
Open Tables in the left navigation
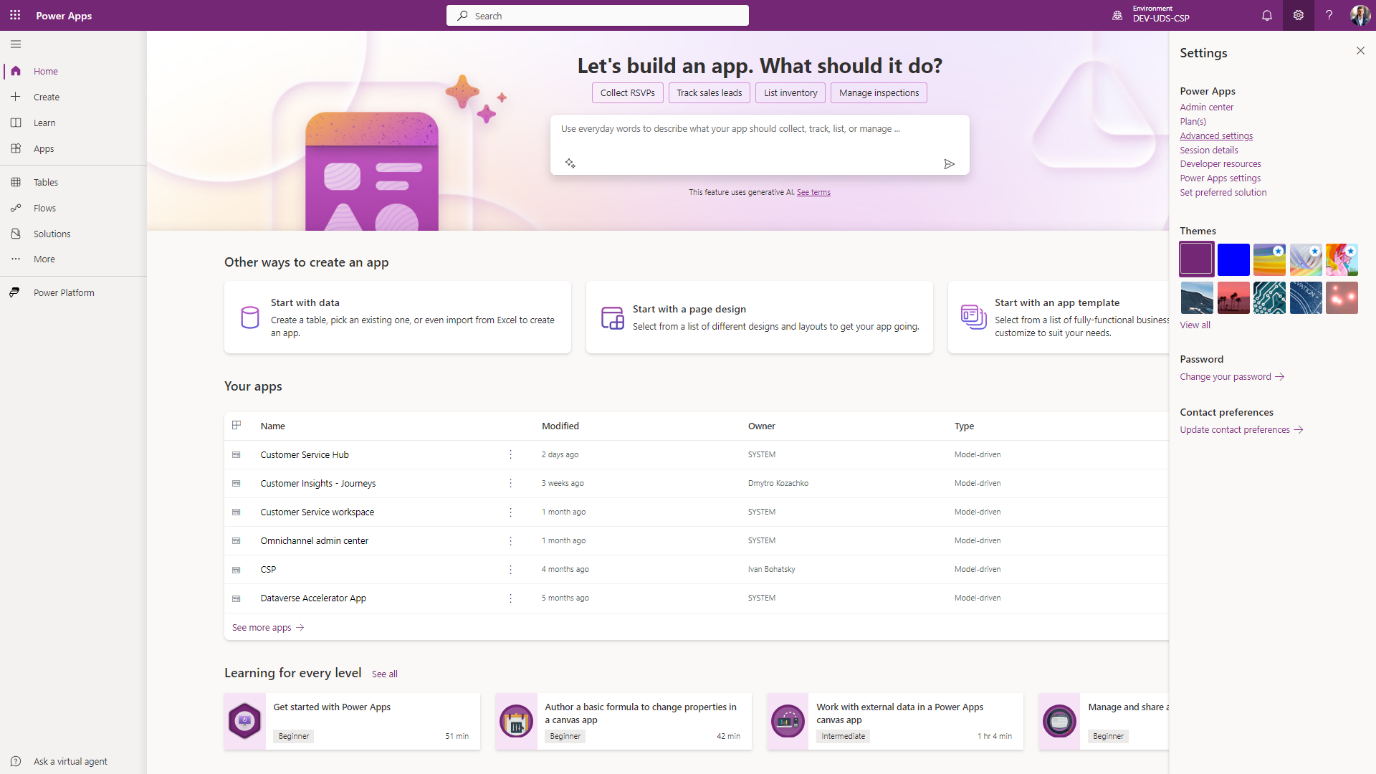click(73, 182)
